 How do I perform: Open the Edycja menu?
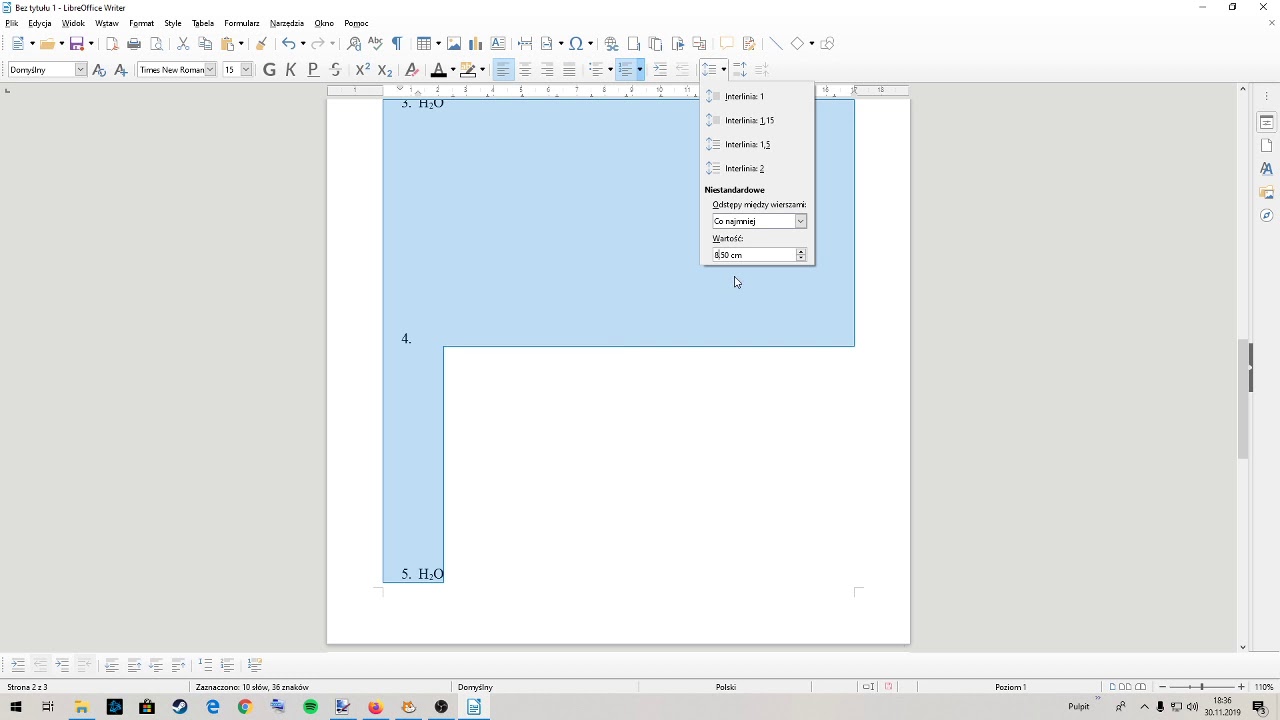tap(40, 23)
